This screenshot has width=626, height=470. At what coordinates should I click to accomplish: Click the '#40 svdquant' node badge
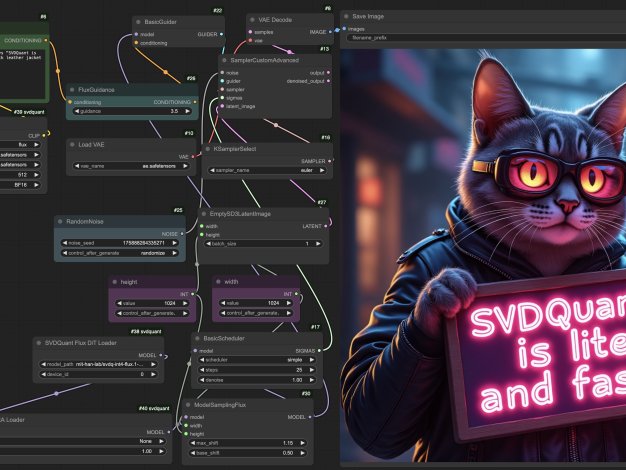(x=154, y=408)
